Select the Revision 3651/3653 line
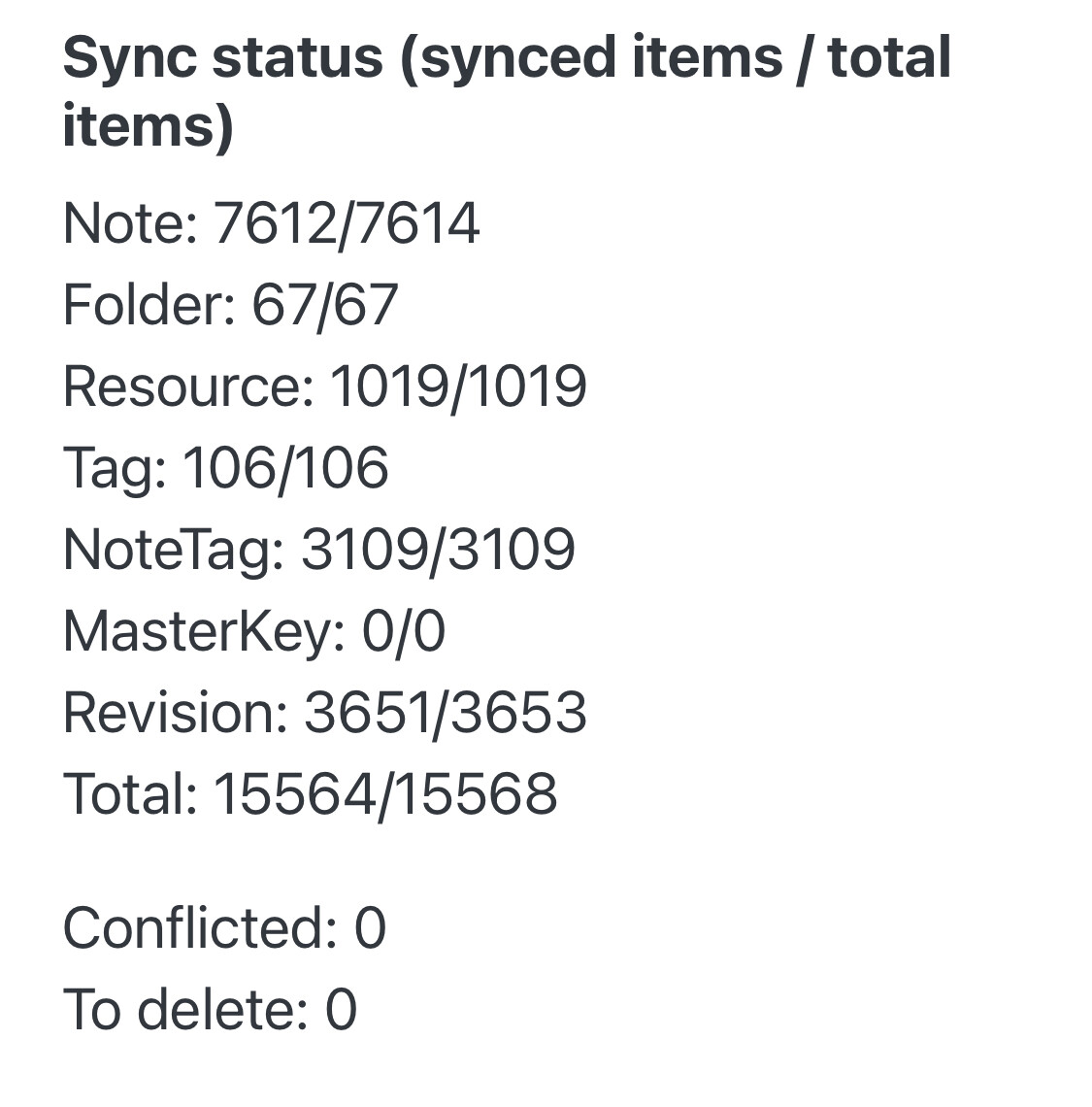 coord(325,713)
